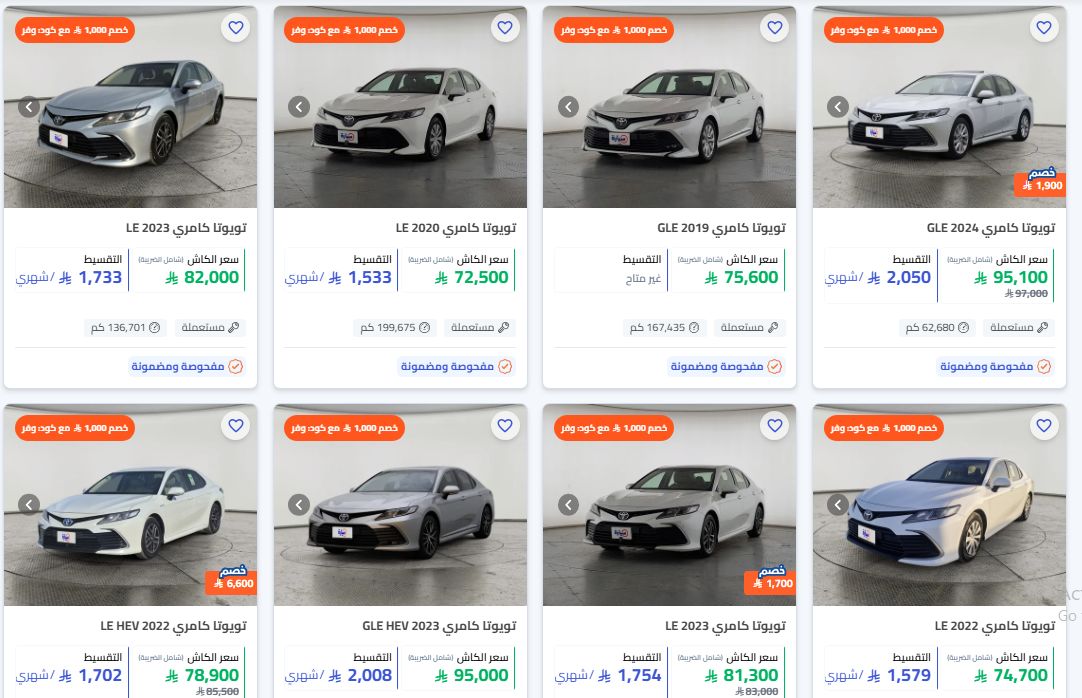This screenshot has width=1082, height=698.
Task: Click image arrow on Camry GLE 2024
Action: coord(838,107)
